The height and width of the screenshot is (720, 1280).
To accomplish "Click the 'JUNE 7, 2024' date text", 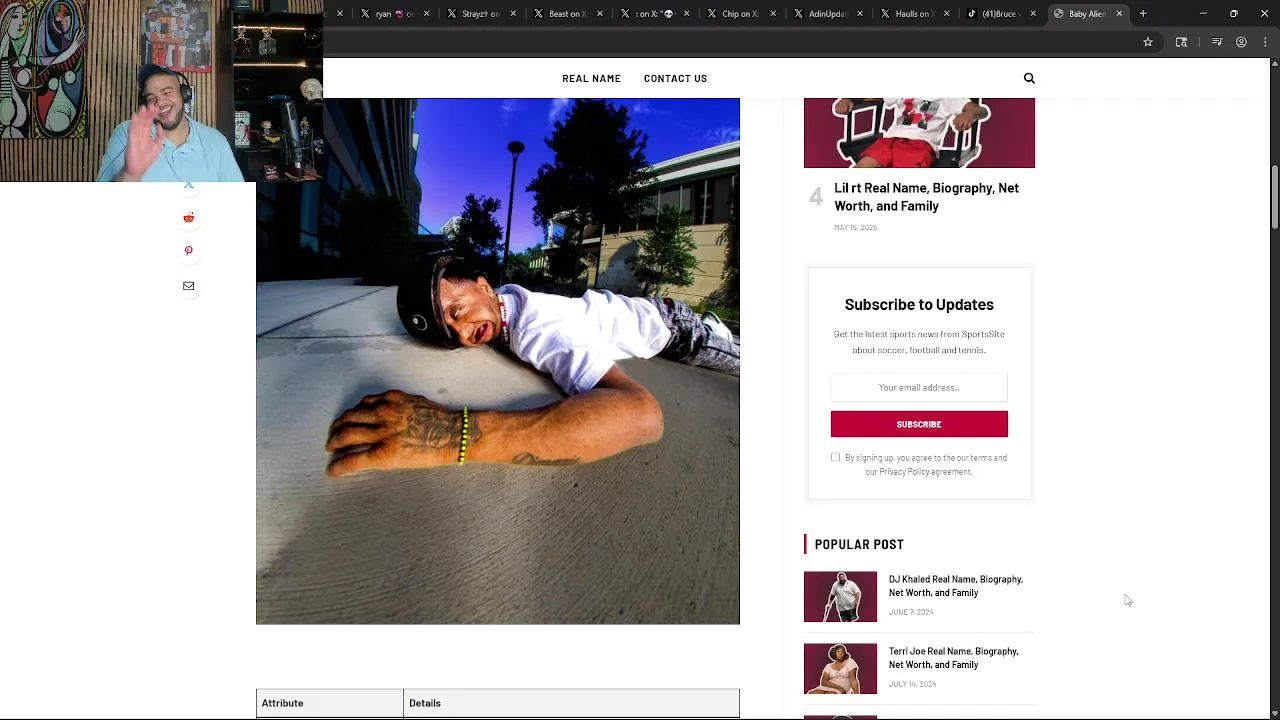I will (x=911, y=612).
